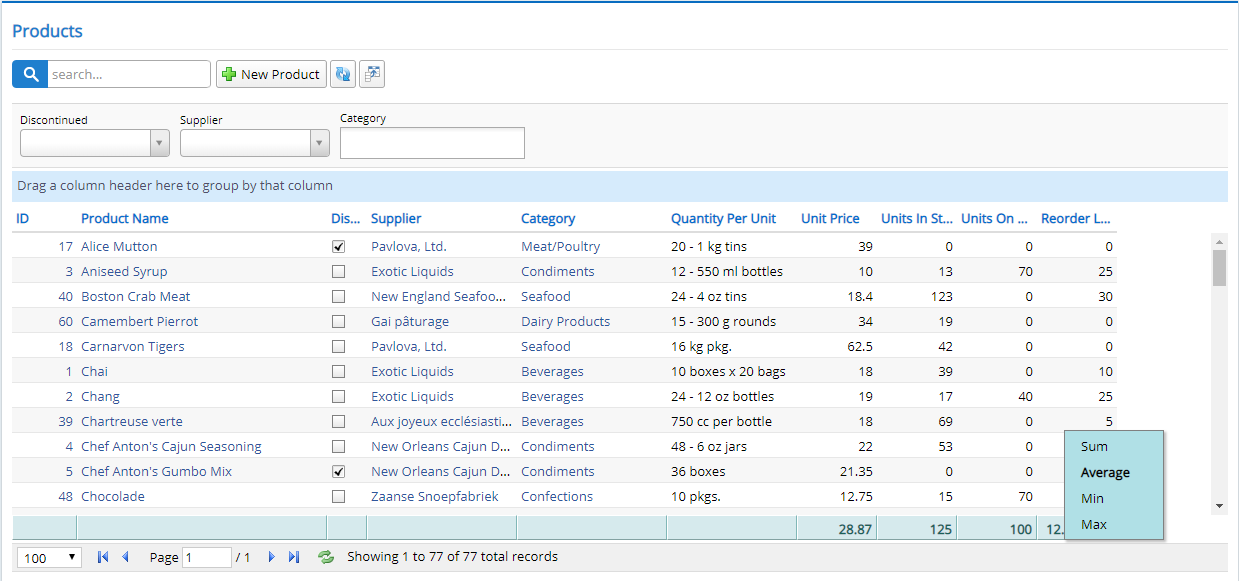This screenshot has height=581, width=1239.
Task: Jump to the first page with the pager icon
Action: point(101,556)
